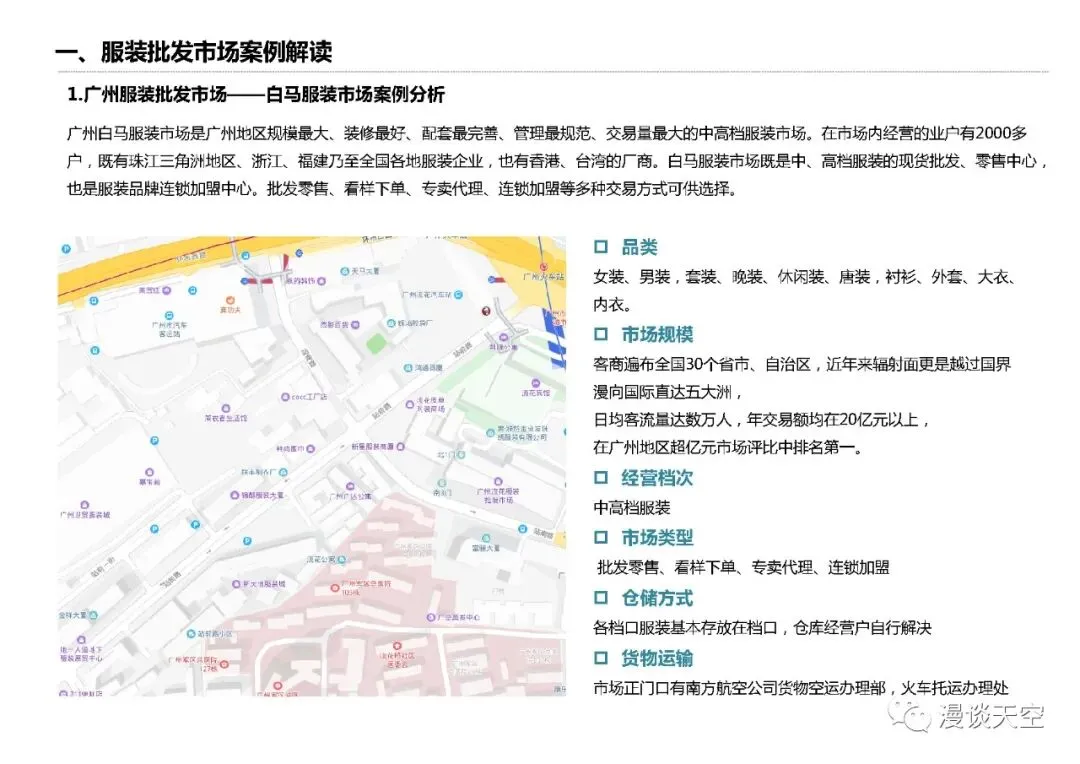This screenshot has height=764, width=1080.
Task: Select the 流花桥社区居委会 red icon
Action: click(x=397, y=646)
